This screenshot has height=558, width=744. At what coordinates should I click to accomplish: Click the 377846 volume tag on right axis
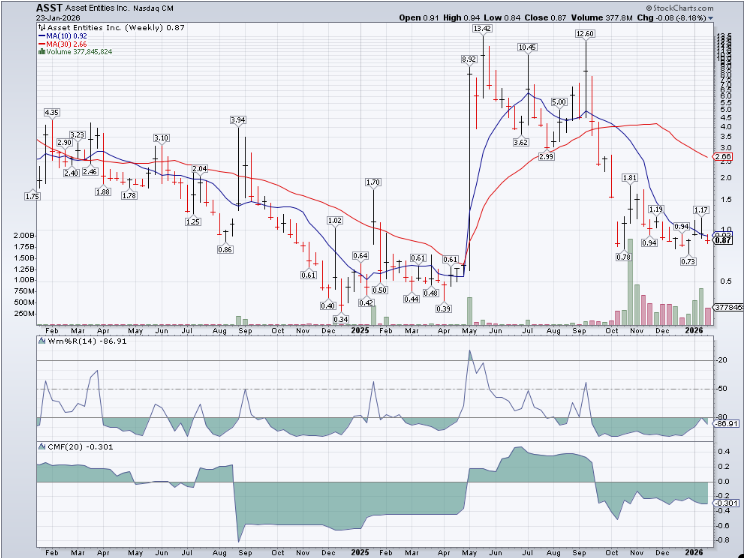[727, 308]
